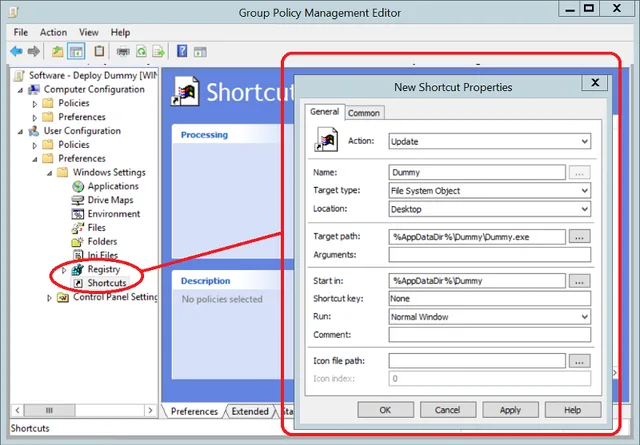Viewport: 640px width, 445px height.
Task: Click the Name field containing Dummy
Action: pos(477,172)
